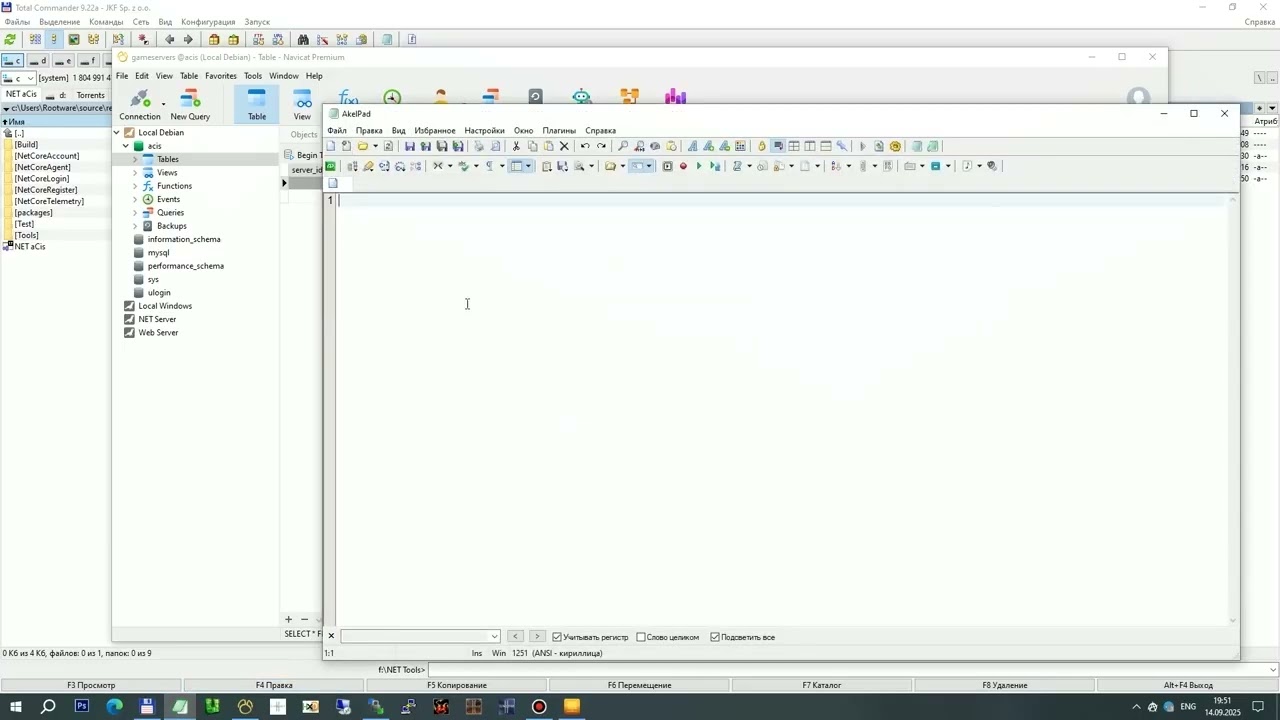
Task: Expand the Queries node in Navicat tree
Action: (135, 212)
